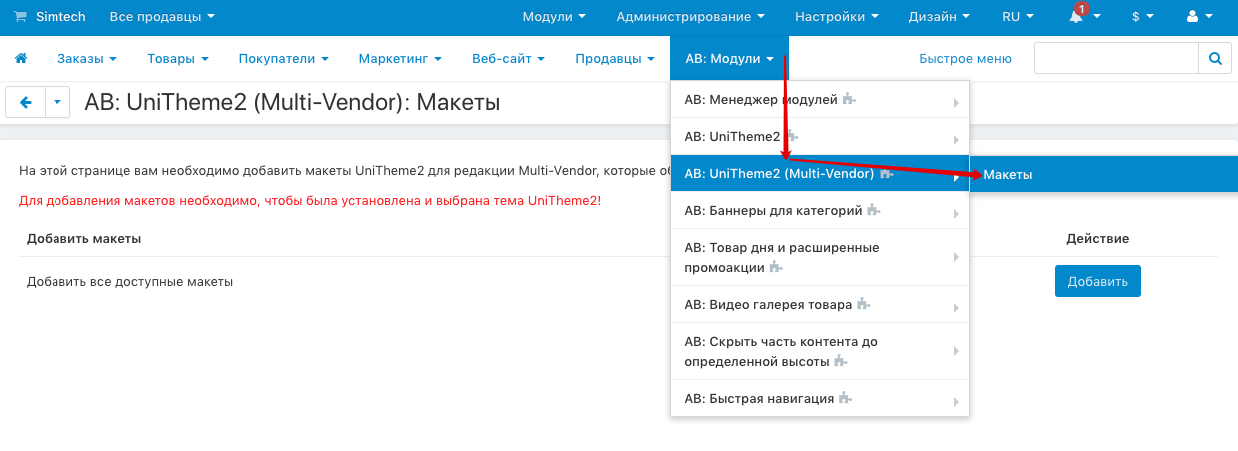The image size is (1238, 451).
Task: Open the Модули top menu
Action: click(x=554, y=17)
